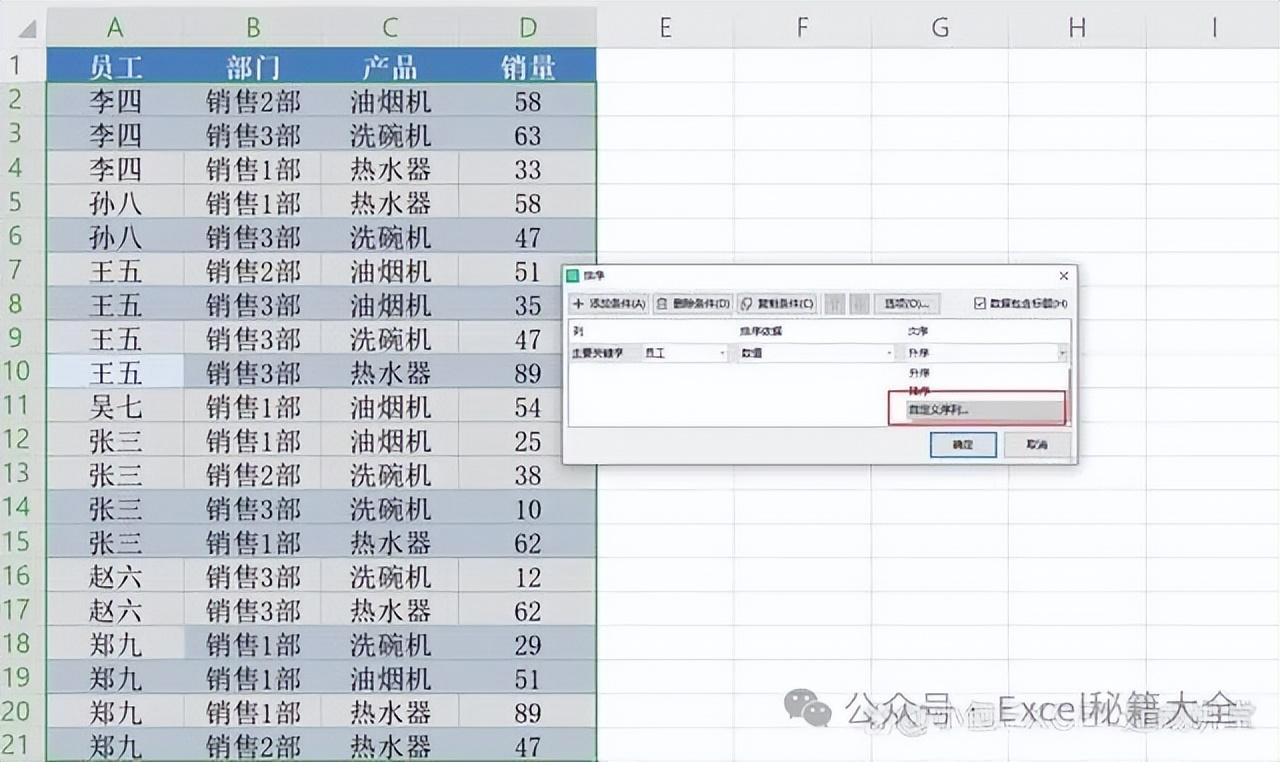Click the 复制条件 button in sort dialog

[x=777, y=303]
